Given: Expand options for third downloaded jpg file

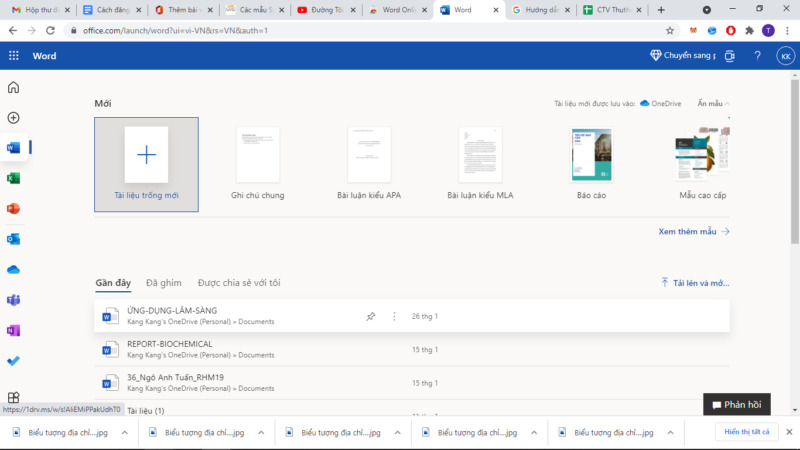Looking at the screenshot, I should (x=397, y=432).
